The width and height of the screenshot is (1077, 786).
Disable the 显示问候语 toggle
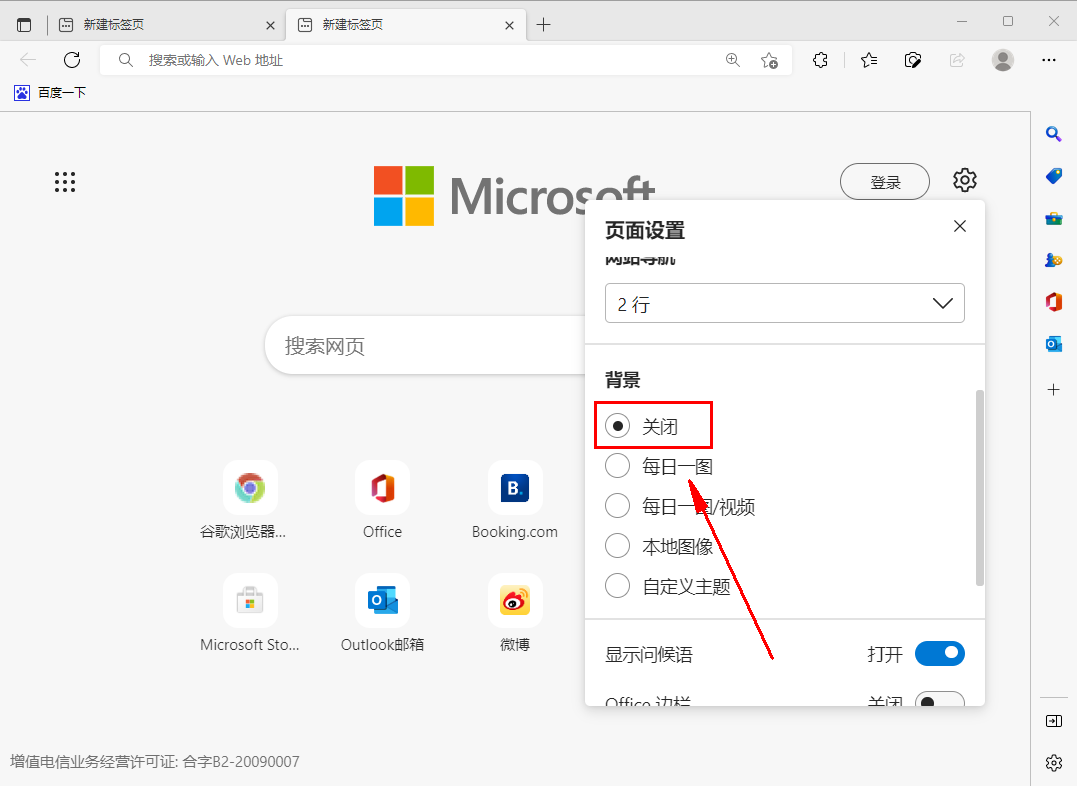click(x=939, y=653)
